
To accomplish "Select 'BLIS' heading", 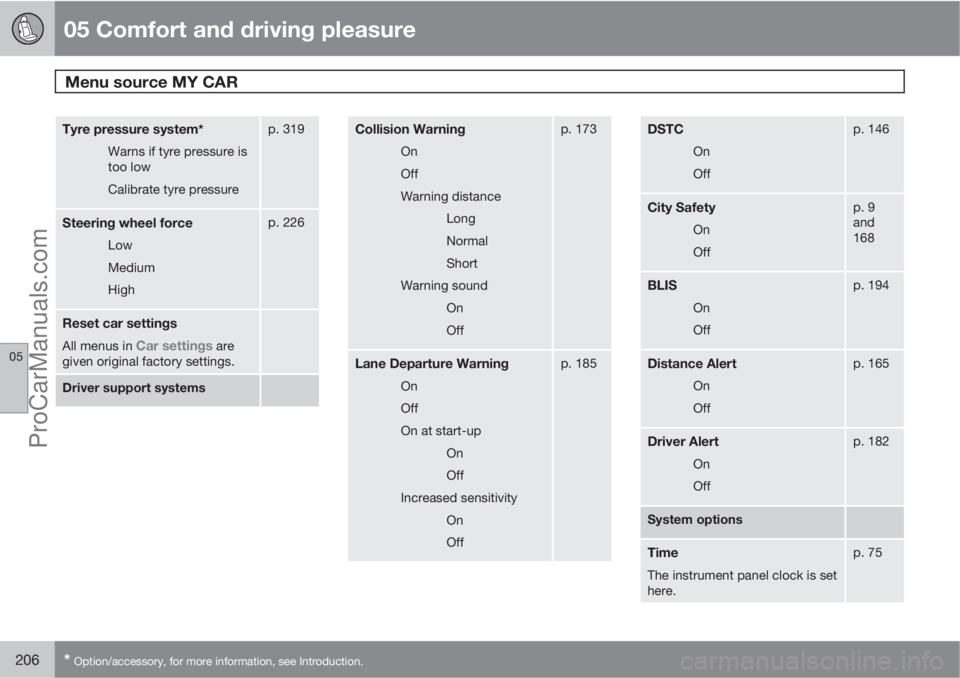I will [x=662, y=285].
